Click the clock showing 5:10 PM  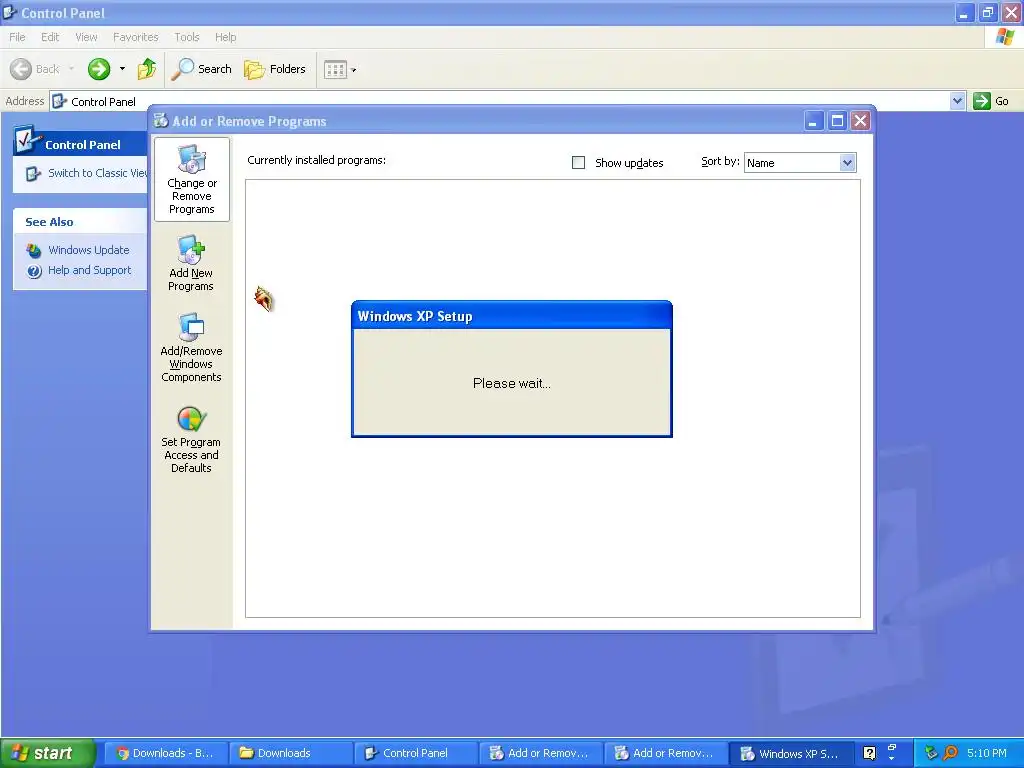(987, 753)
